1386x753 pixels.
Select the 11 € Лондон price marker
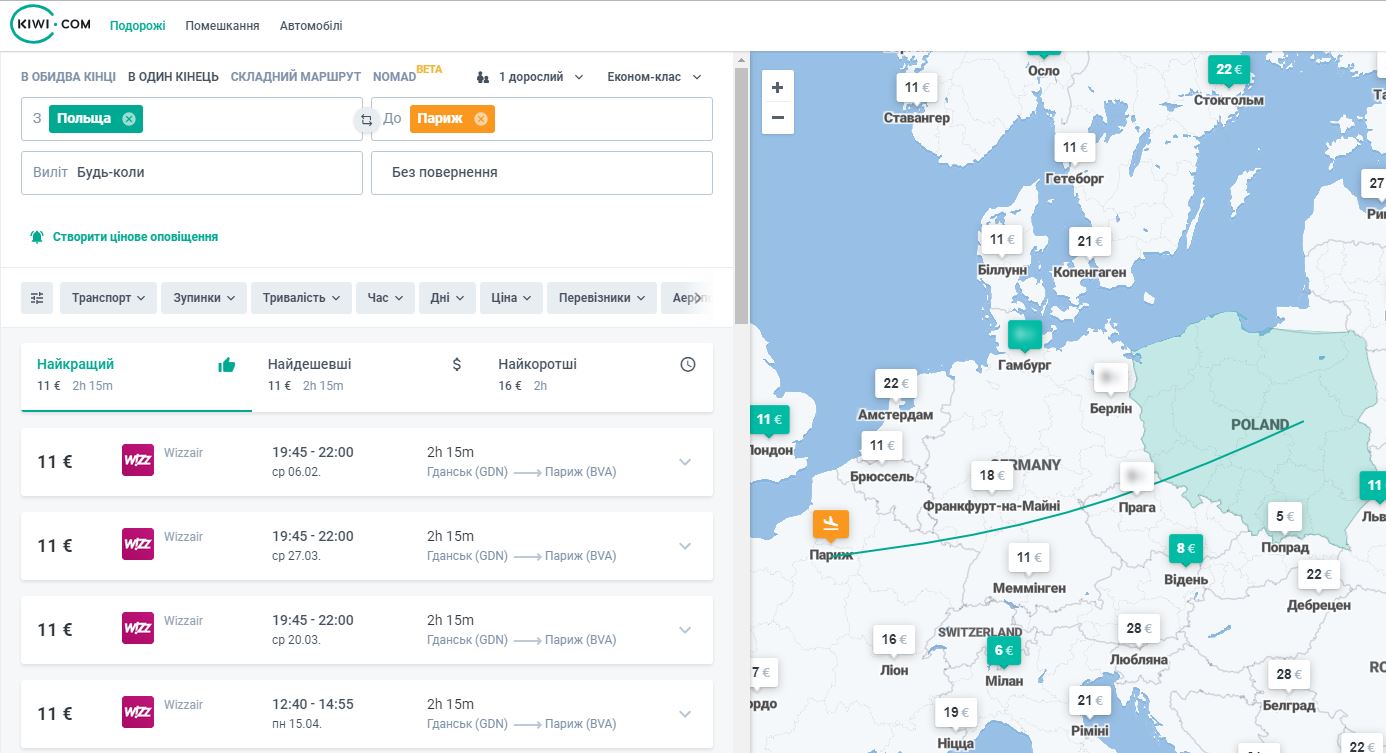point(769,421)
